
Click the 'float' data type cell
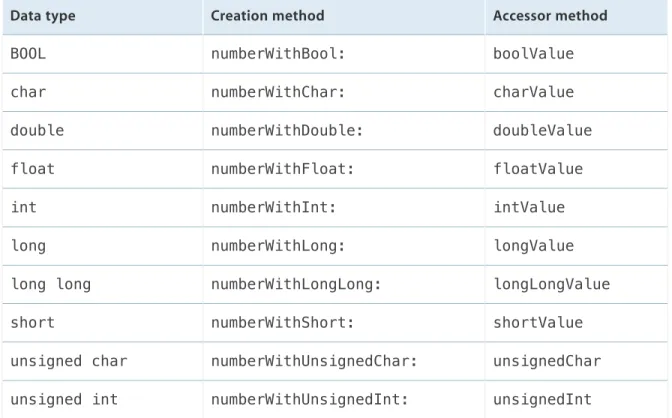[x=102, y=169]
